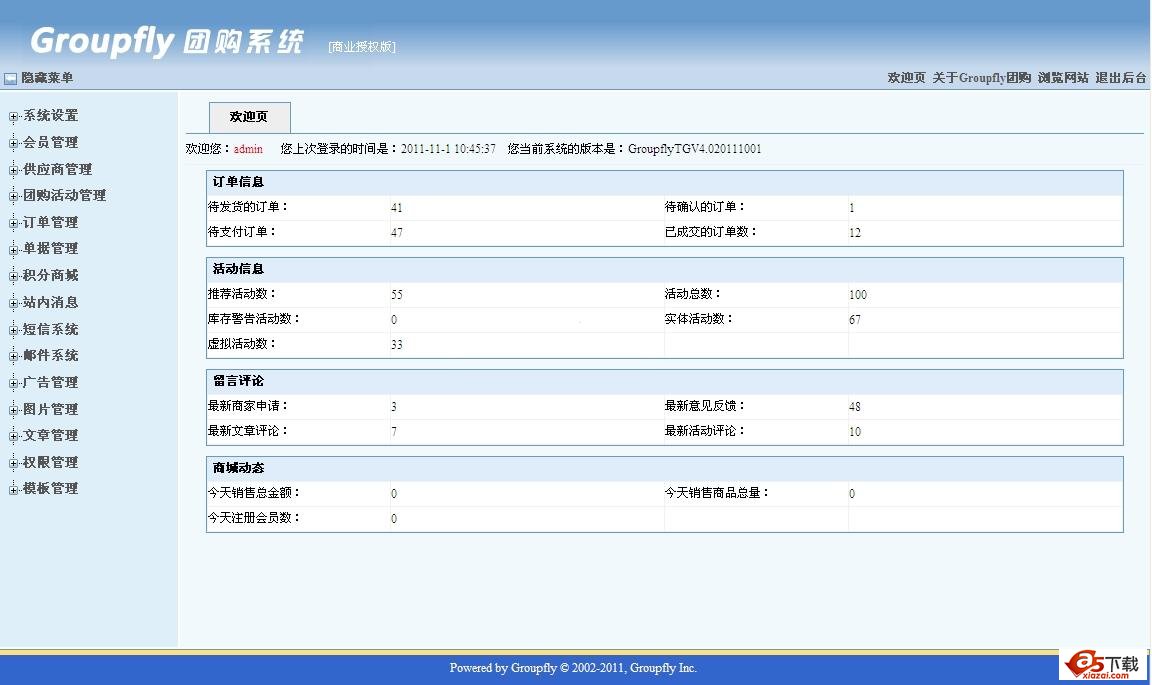This screenshot has height=685, width=1152.
Task: Toggle sidebar with 隐藏菜单 text
Action: click(x=47, y=78)
